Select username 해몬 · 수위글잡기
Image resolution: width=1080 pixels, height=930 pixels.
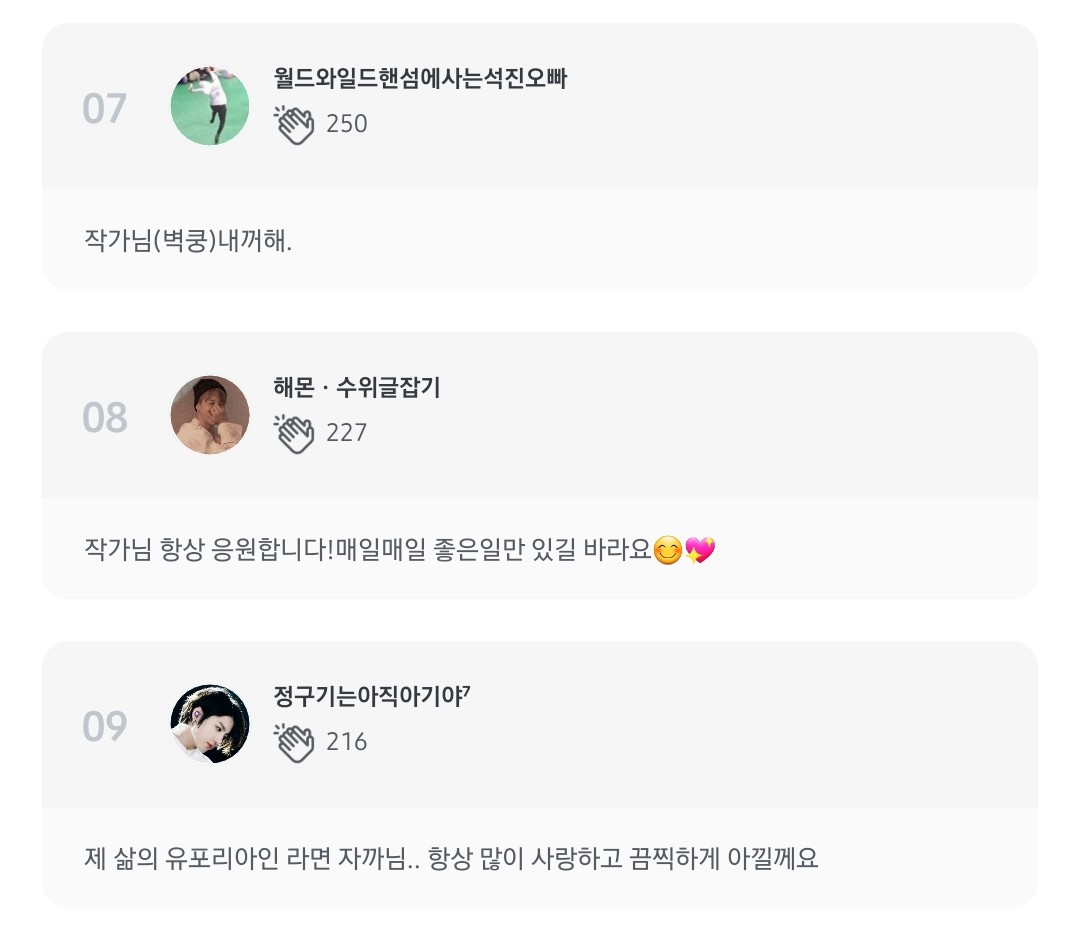pyautogui.click(x=357, y=389)
